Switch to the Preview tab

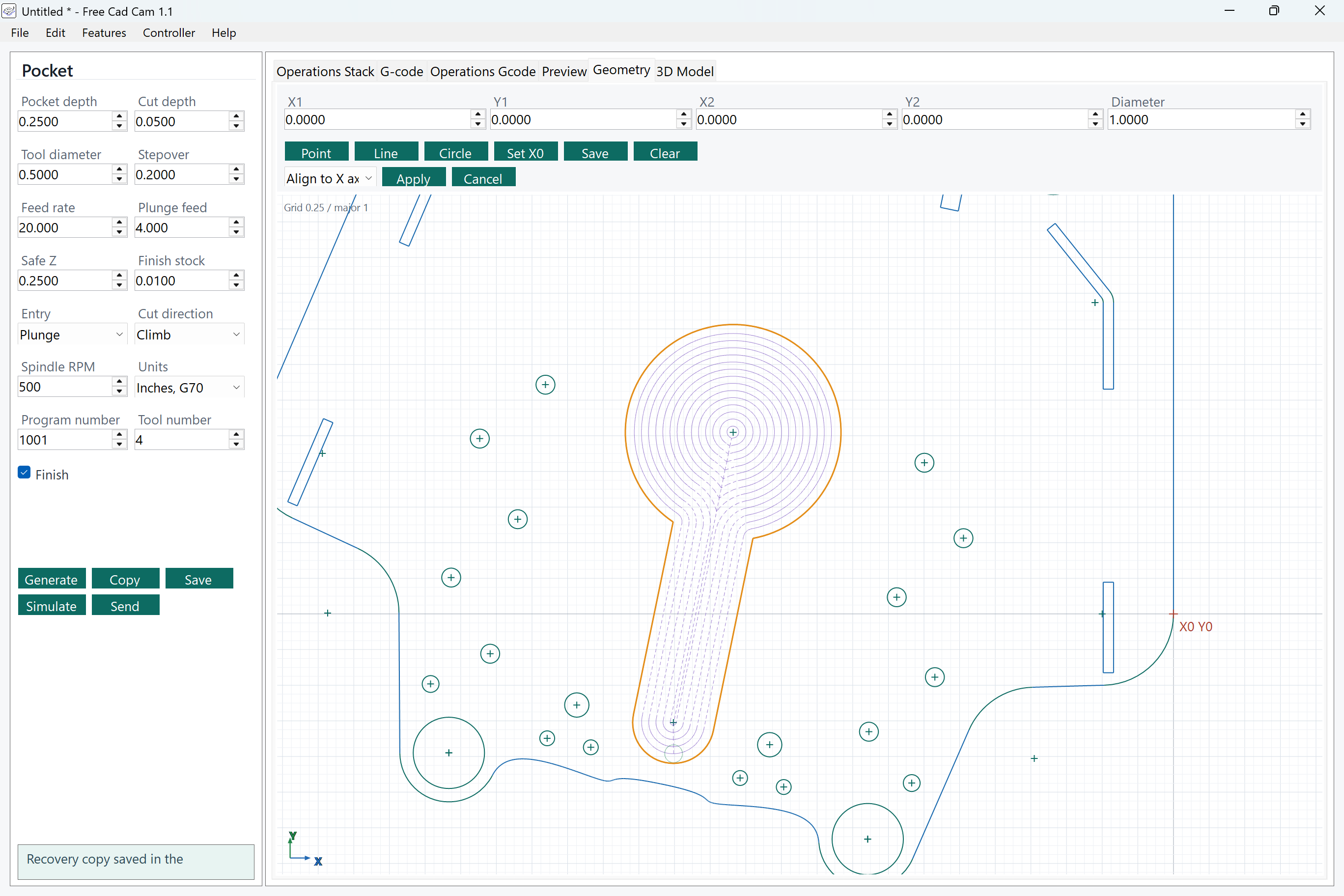[x=564, y=71]
